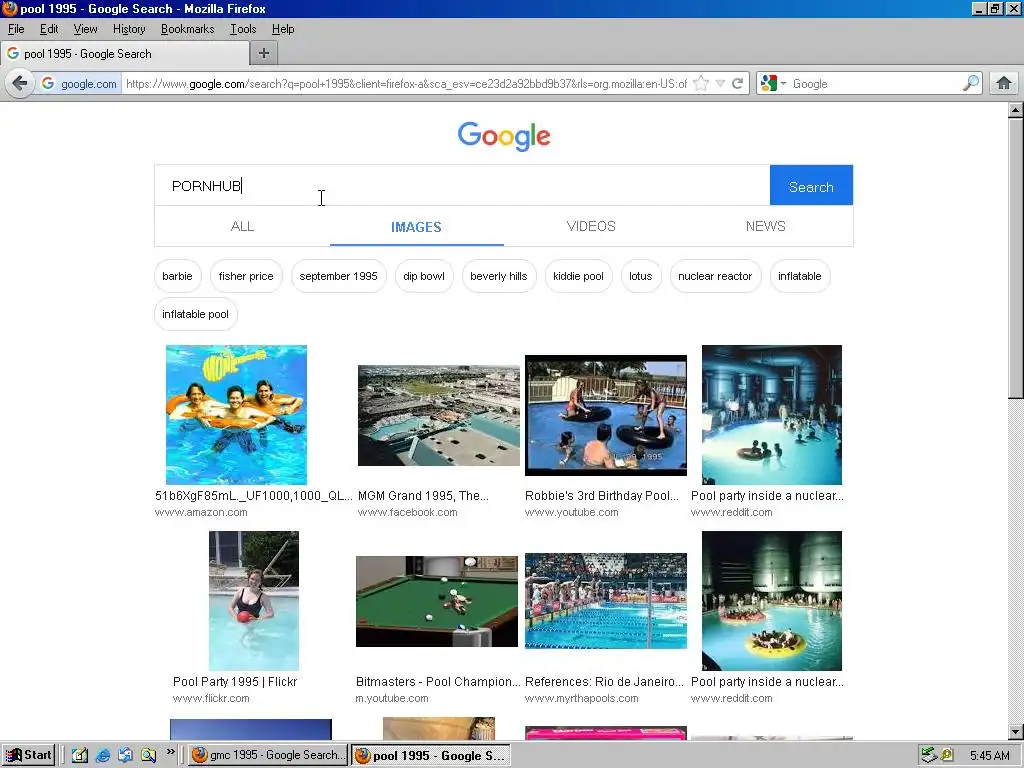Click the 'inflatable' suggestion chip
The image size is (1024, 768).
800,276
